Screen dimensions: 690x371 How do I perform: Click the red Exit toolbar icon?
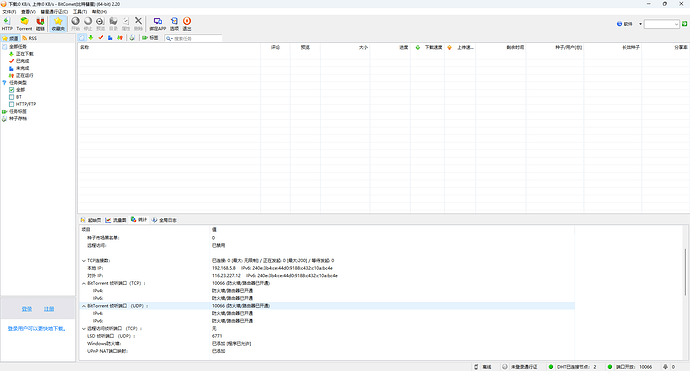coord(187,23)
